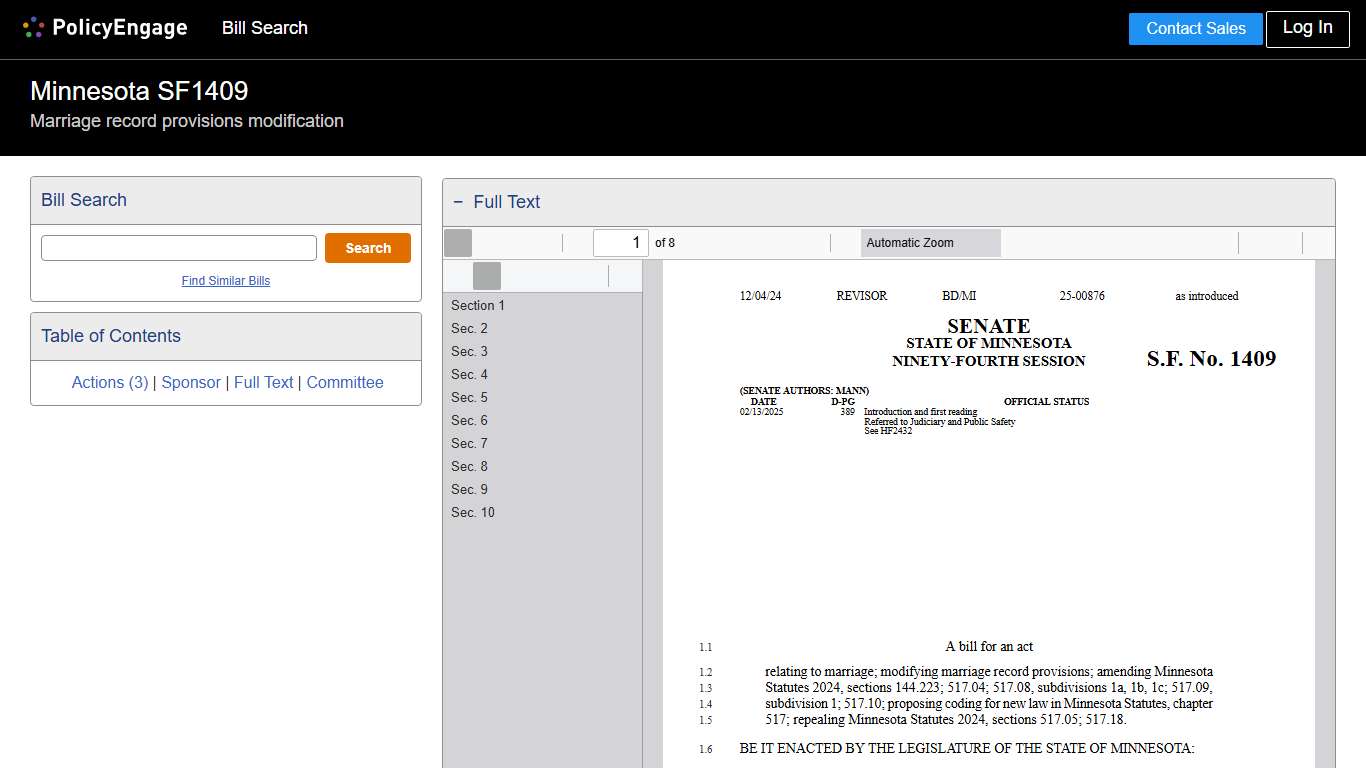
Task: Click the PolicyEngage logo icon
Action: [x=33, y=27]
